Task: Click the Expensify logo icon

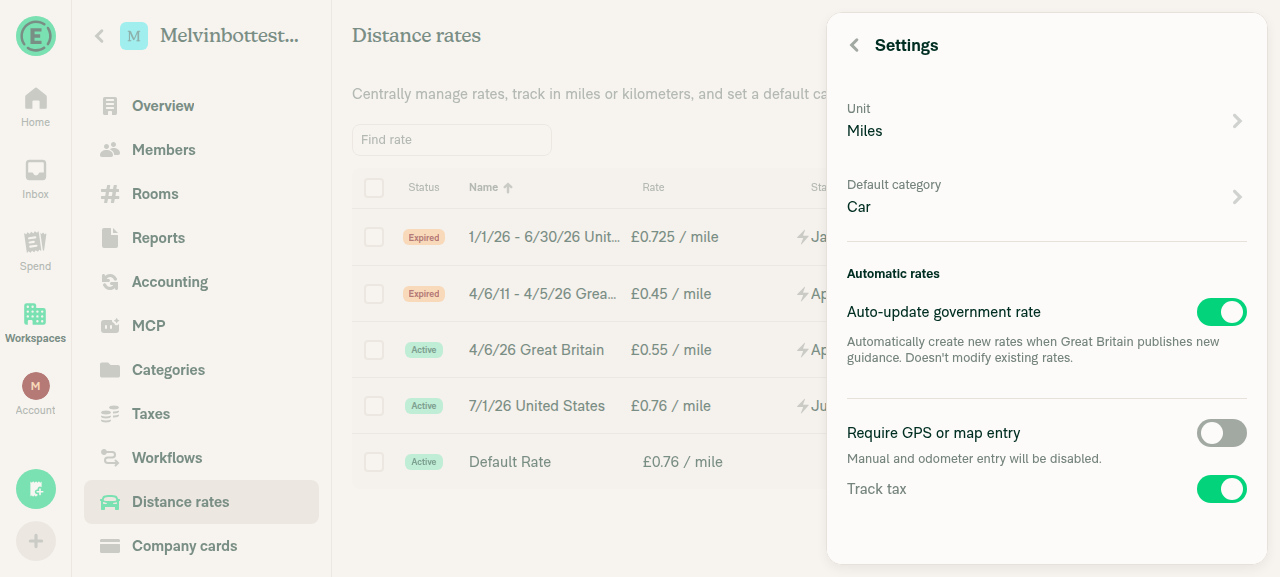Action: [x=36, y=36]
